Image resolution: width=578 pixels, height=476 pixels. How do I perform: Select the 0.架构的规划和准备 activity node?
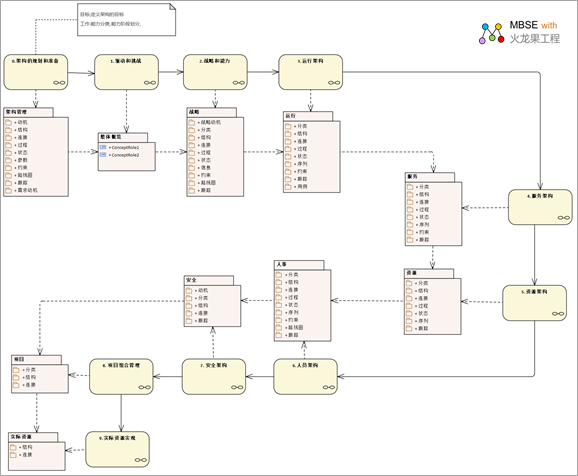point(36,72)
